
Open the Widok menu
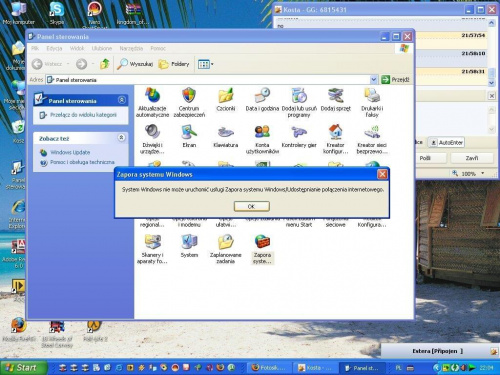(x=77, y=48)
